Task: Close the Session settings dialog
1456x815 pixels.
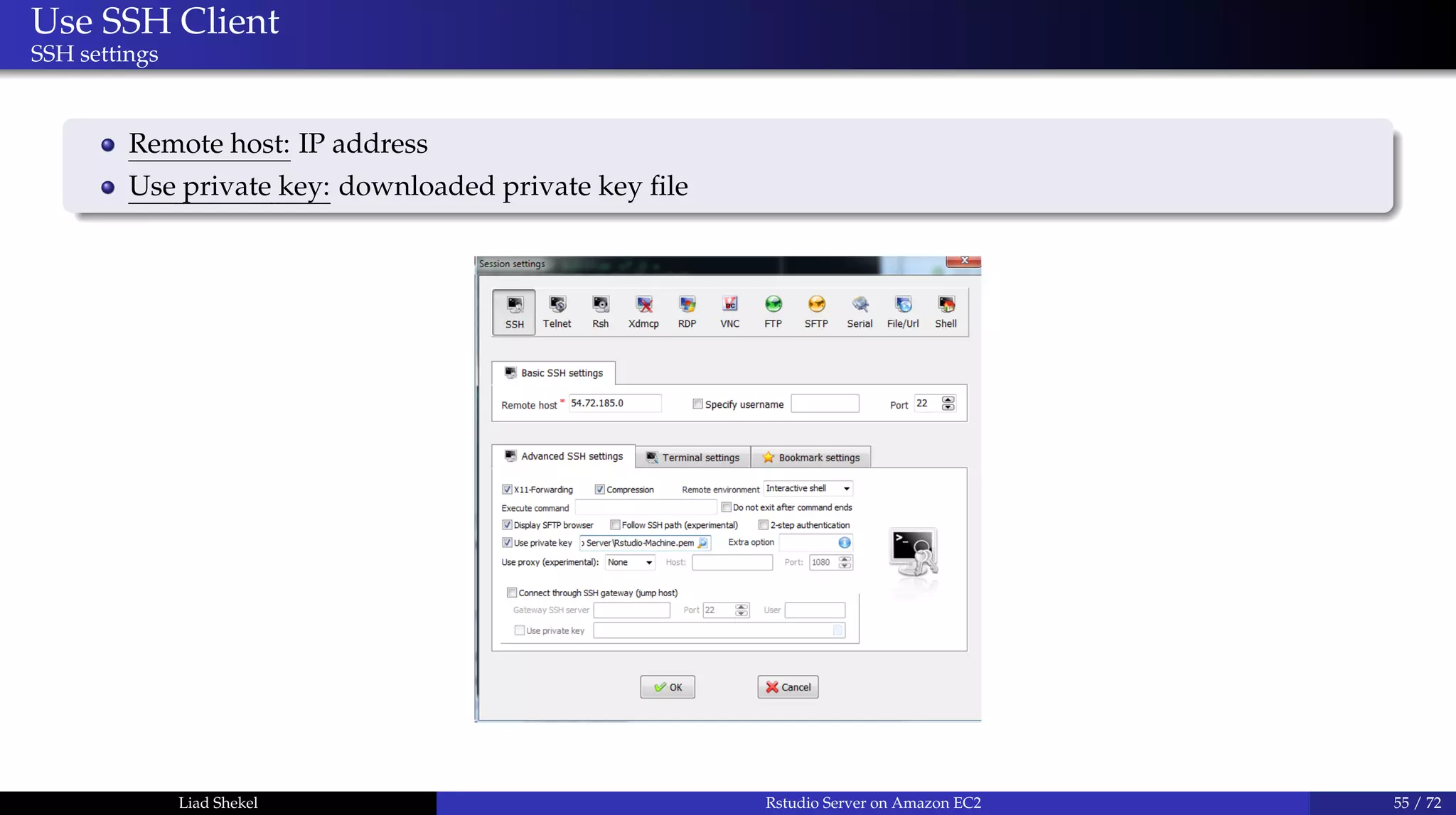Action: (963, 261)
